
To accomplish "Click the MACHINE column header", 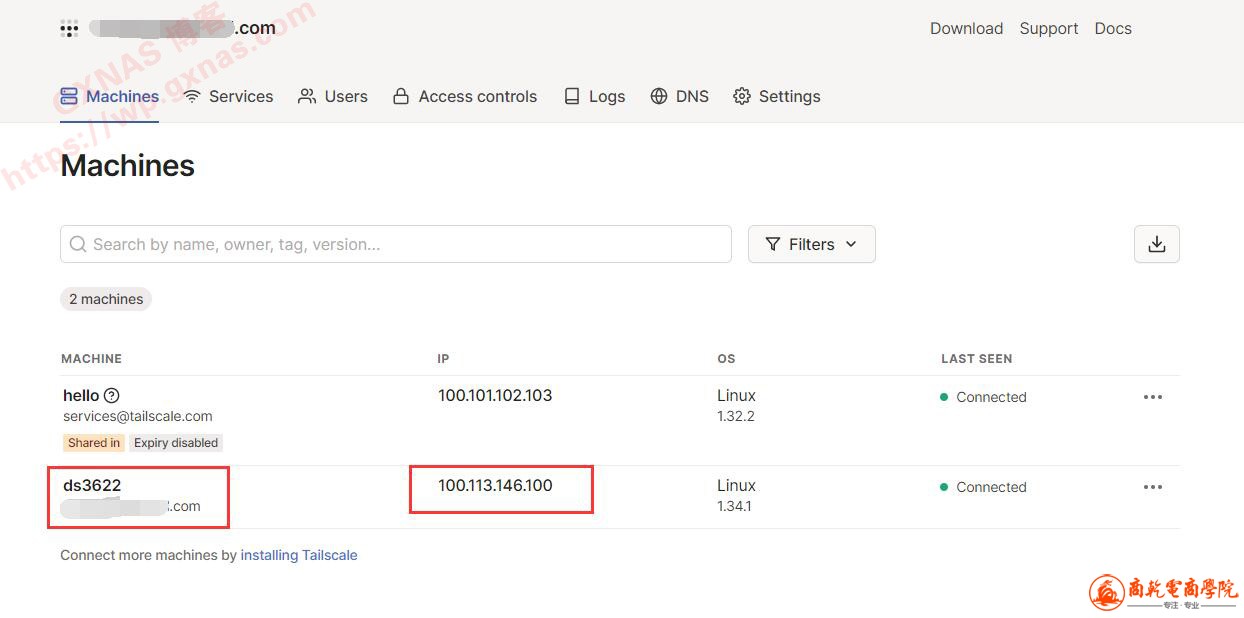I will click(x=91, y=358).
